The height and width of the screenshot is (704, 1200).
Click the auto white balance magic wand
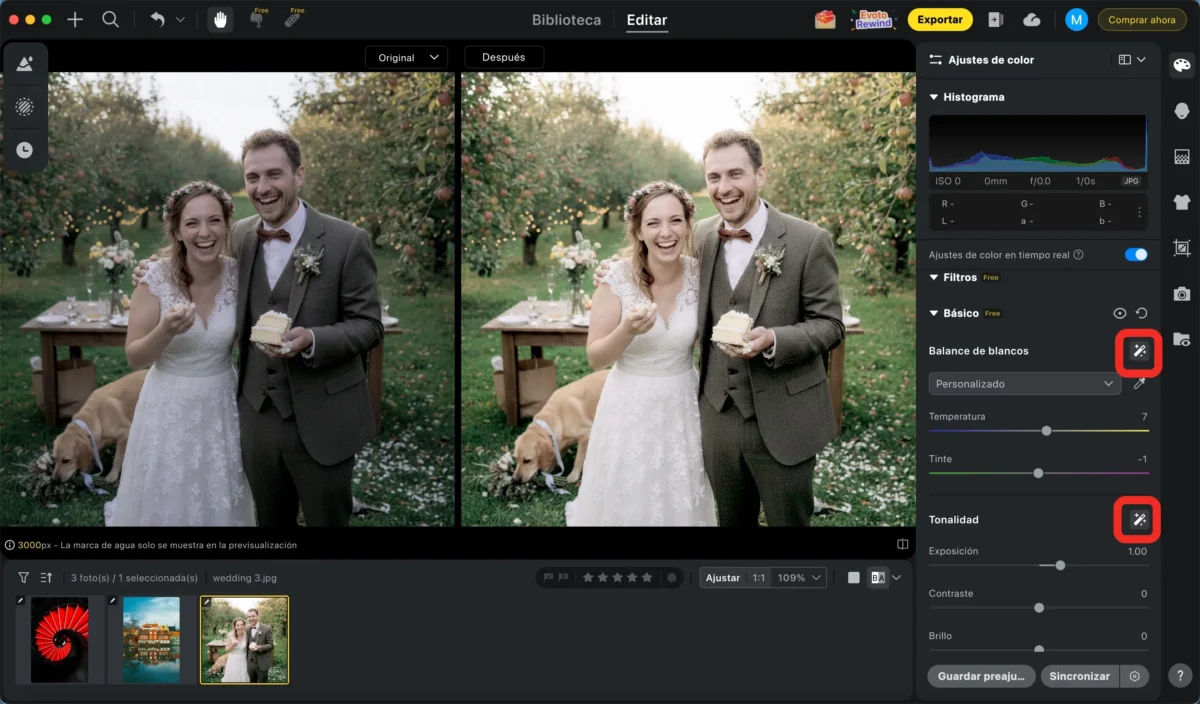pos(1138,351)
